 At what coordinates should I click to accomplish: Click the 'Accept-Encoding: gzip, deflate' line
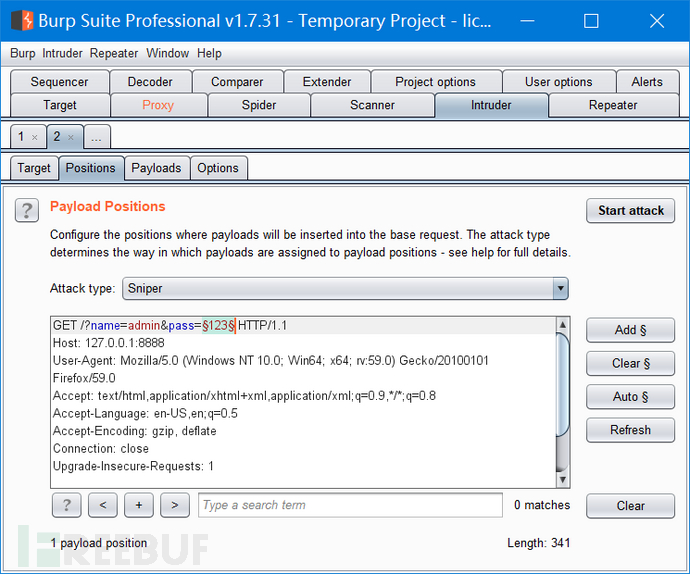[135, 431]
